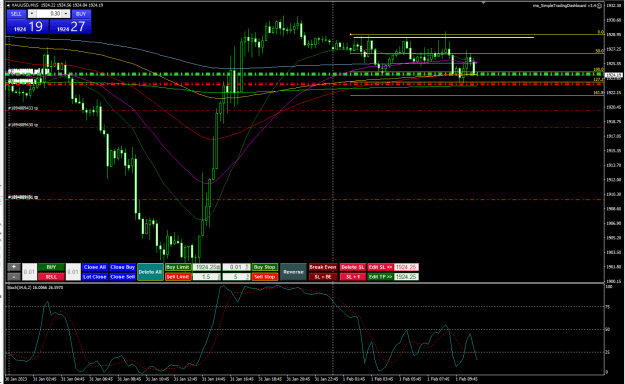Click the plus button on the dashboard panel
This screenshot has width=625, height=384.
tap(14, 267)
